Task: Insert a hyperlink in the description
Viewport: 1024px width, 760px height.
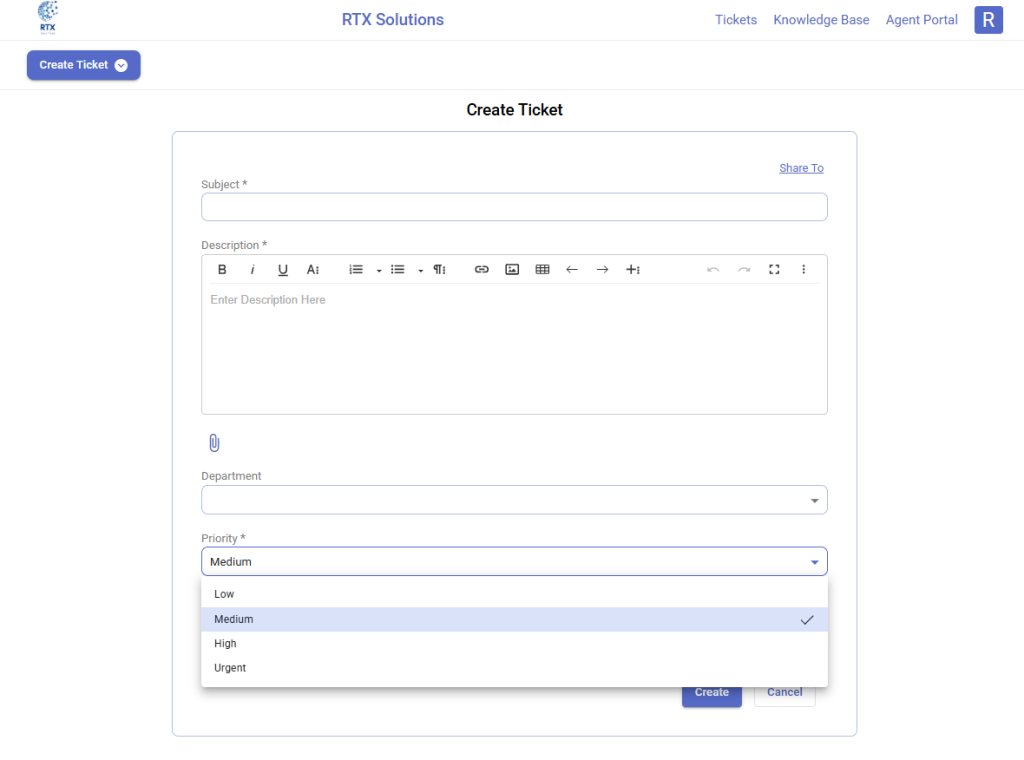Action: tap(481, 269)
